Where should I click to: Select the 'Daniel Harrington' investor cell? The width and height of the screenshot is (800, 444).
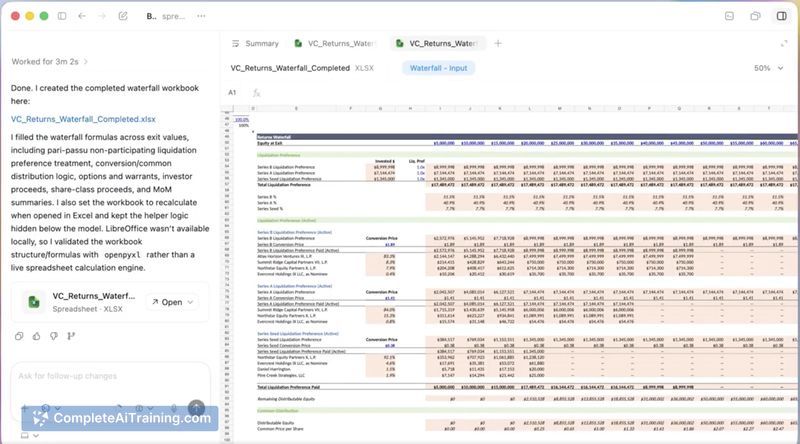coord(270,369)
